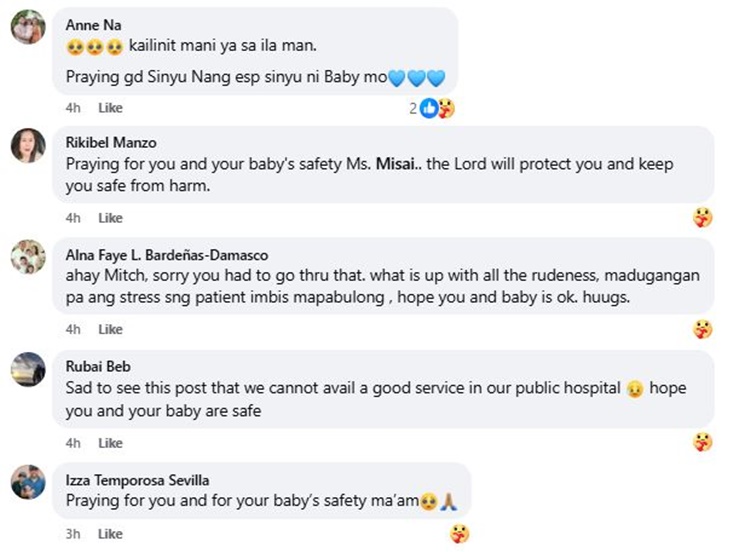Click the care reaction on Alna Faye's comment
Screen dimensions: 750x552
point(703,329)
